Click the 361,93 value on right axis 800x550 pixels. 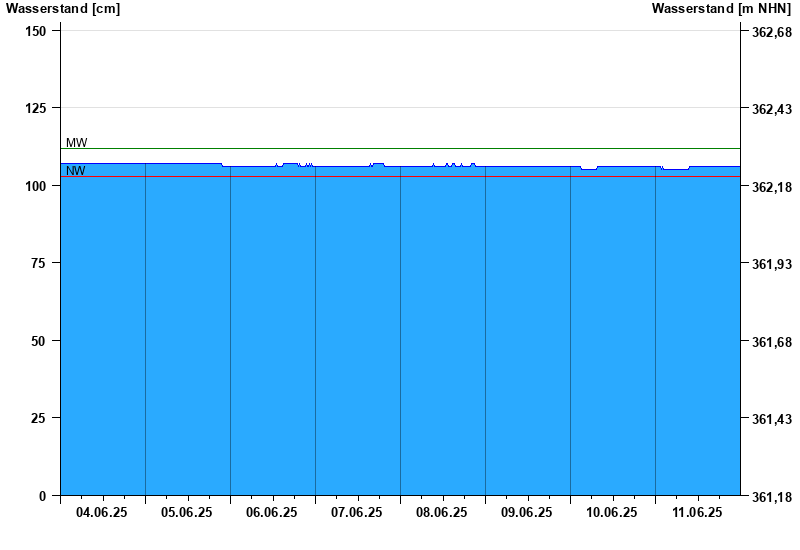pos(772,264)
